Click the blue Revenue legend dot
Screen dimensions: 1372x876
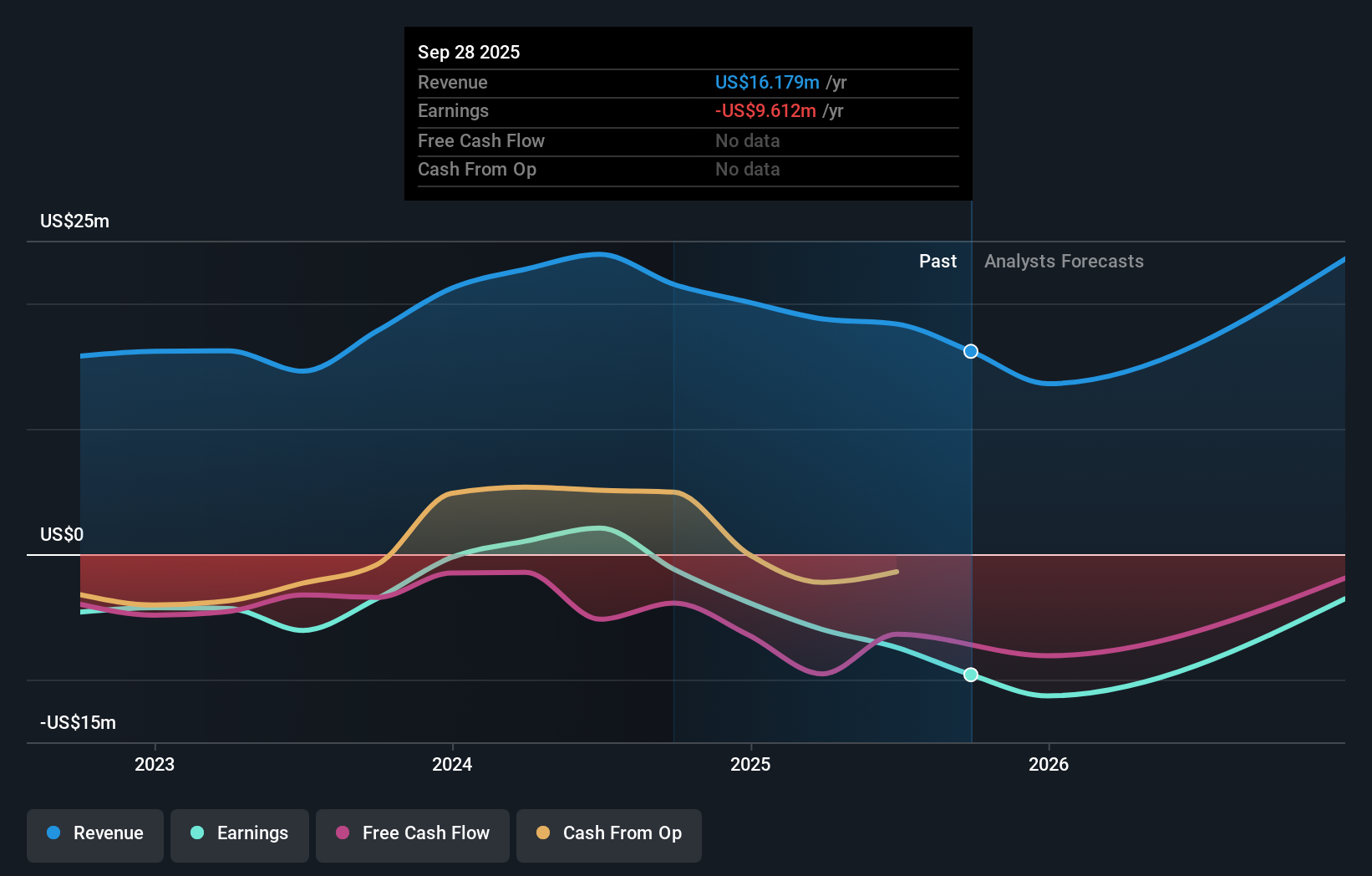click(53, 833)
